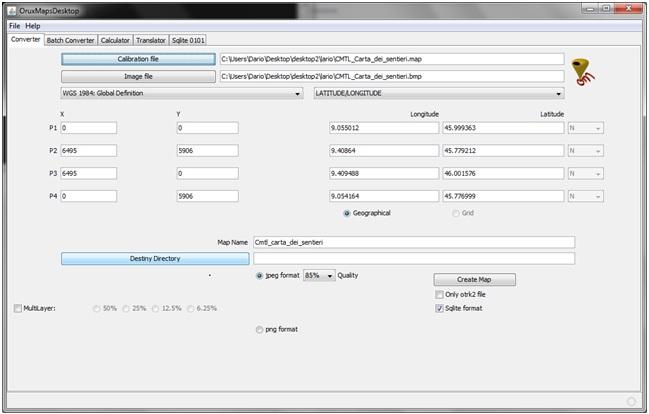Image resolution: width=649 pixels, height=414 pixels.
Task: Click the P2 X field with 6495
Action: click(89, 151)
